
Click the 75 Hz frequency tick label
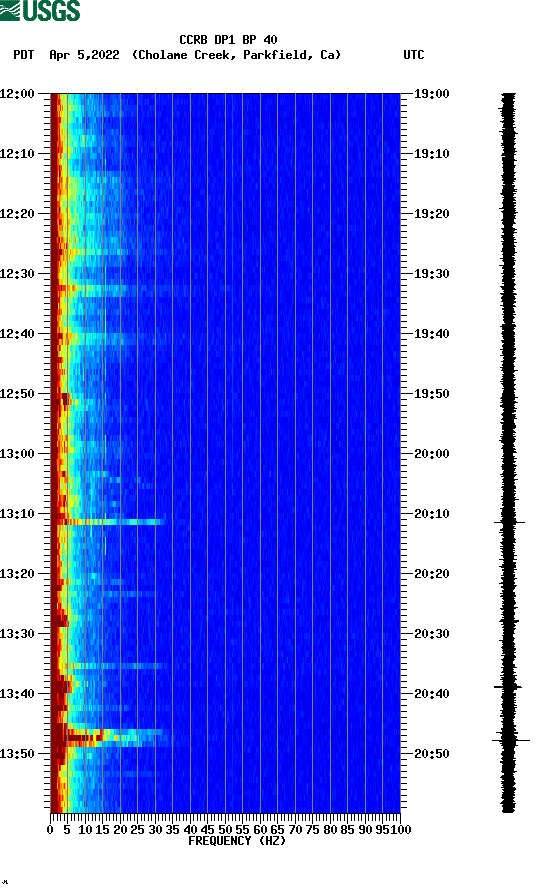(x=312, y=830)
